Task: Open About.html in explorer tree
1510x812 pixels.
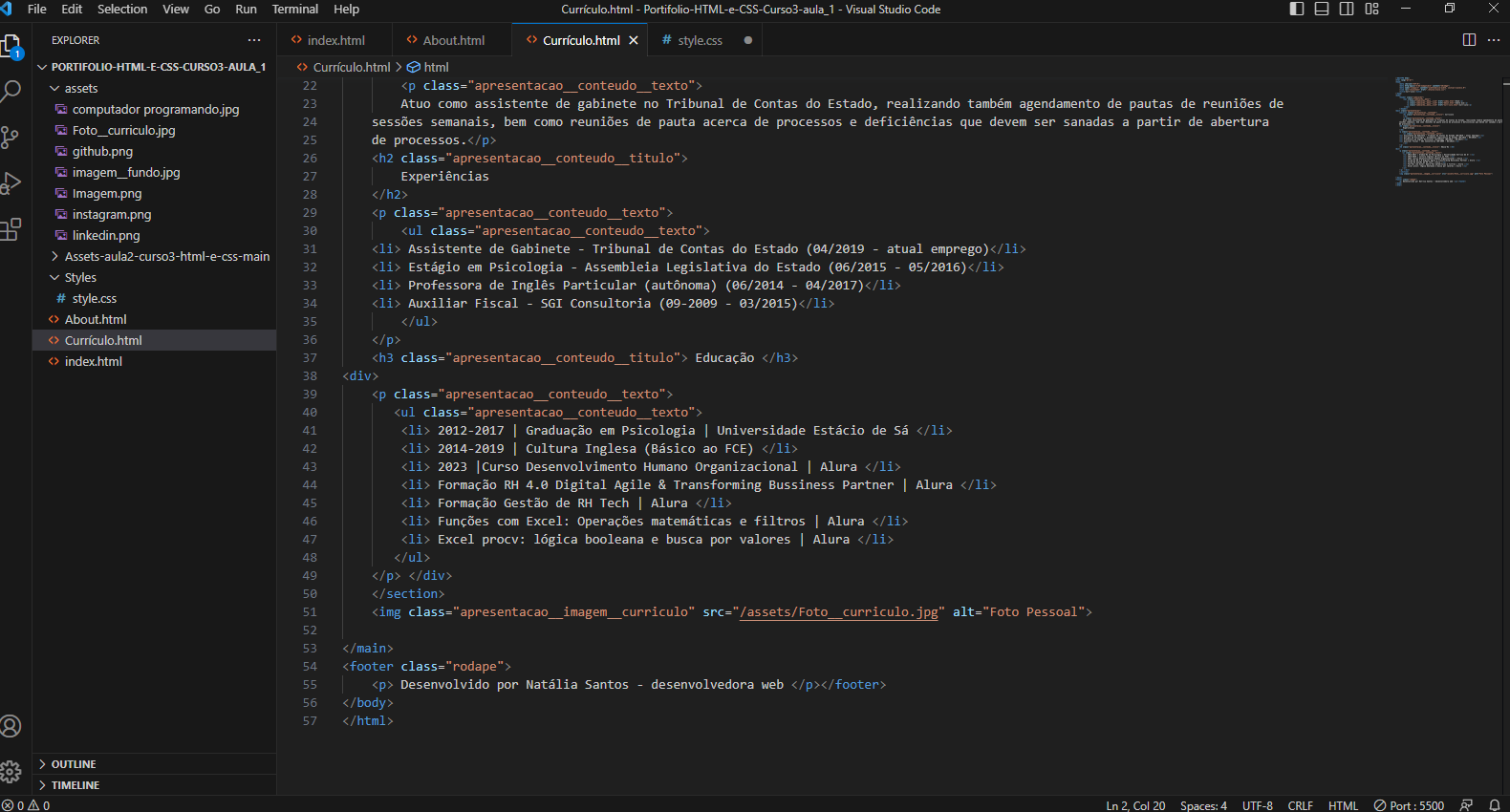Action: (154, 319)
